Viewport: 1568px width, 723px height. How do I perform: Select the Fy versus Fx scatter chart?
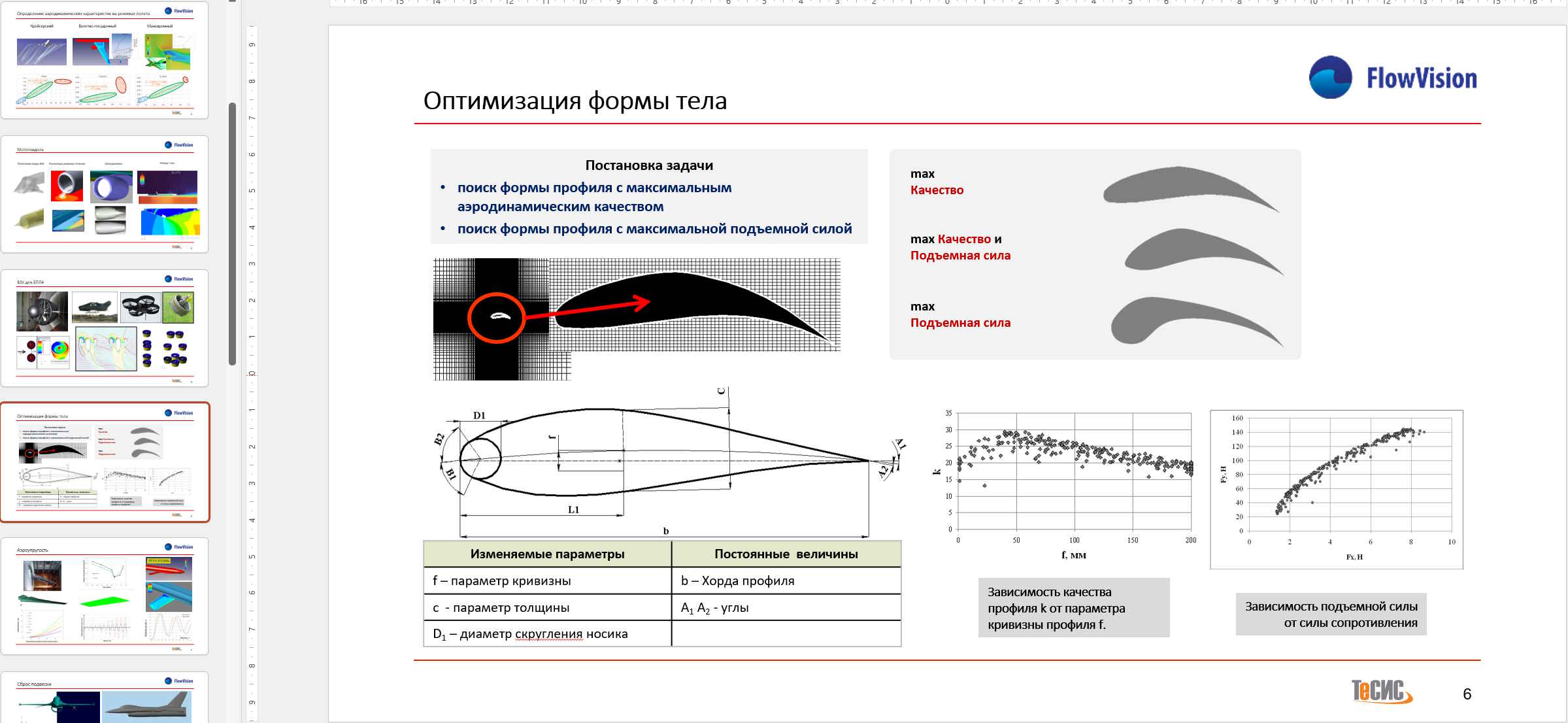point(1337,490)
